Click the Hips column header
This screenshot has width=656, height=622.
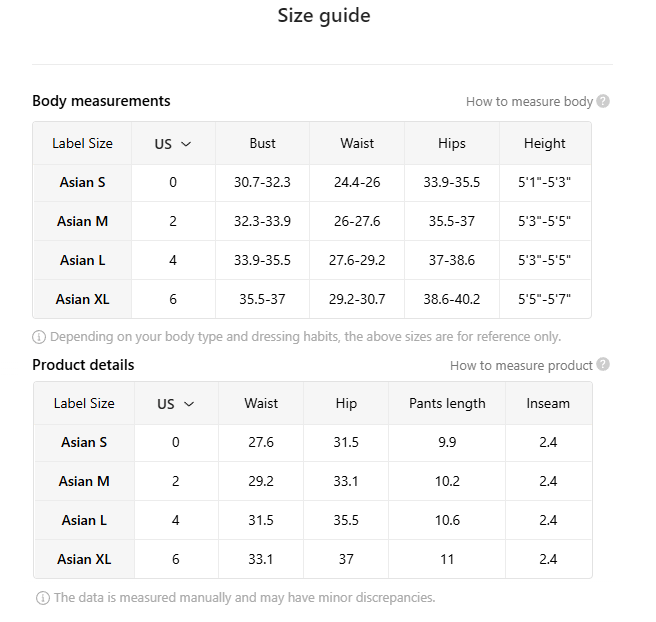pos(451,143)
